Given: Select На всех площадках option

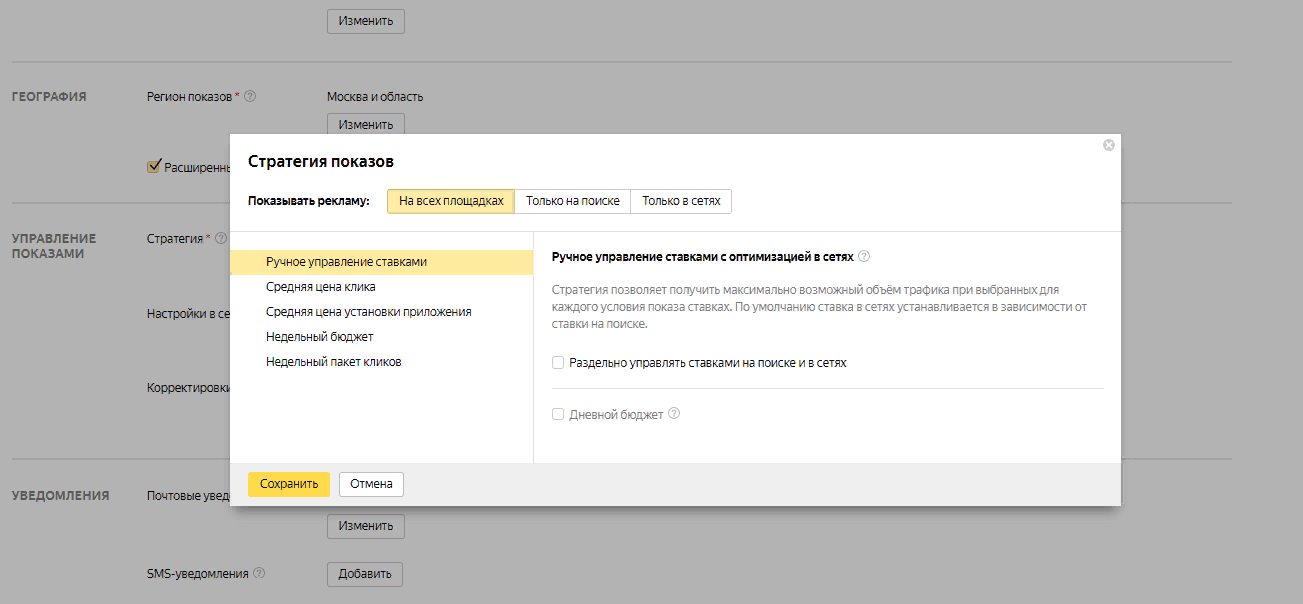Looking at the screenshot, I should [451, 201].
